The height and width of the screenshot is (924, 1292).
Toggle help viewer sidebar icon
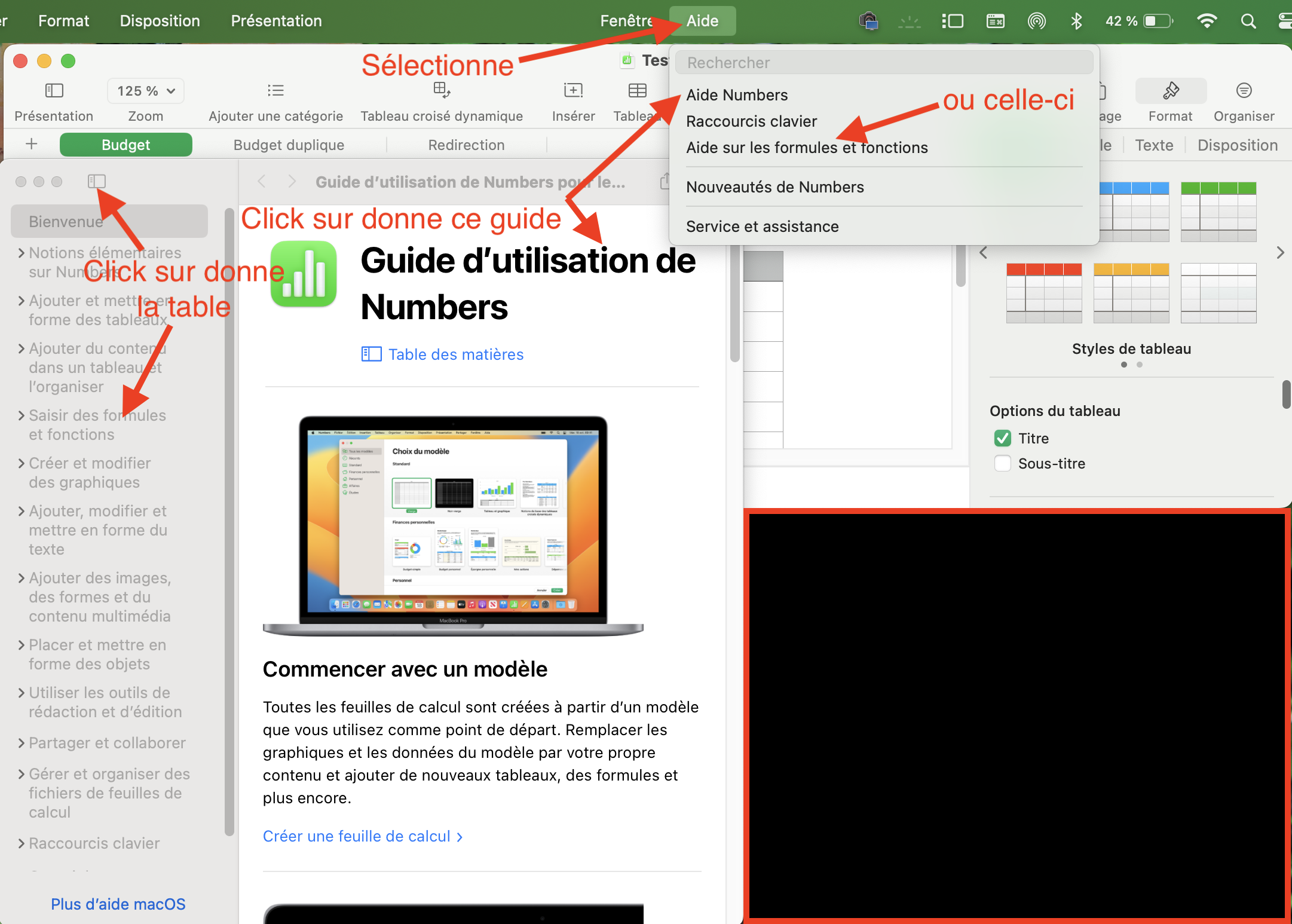[96, 181]
